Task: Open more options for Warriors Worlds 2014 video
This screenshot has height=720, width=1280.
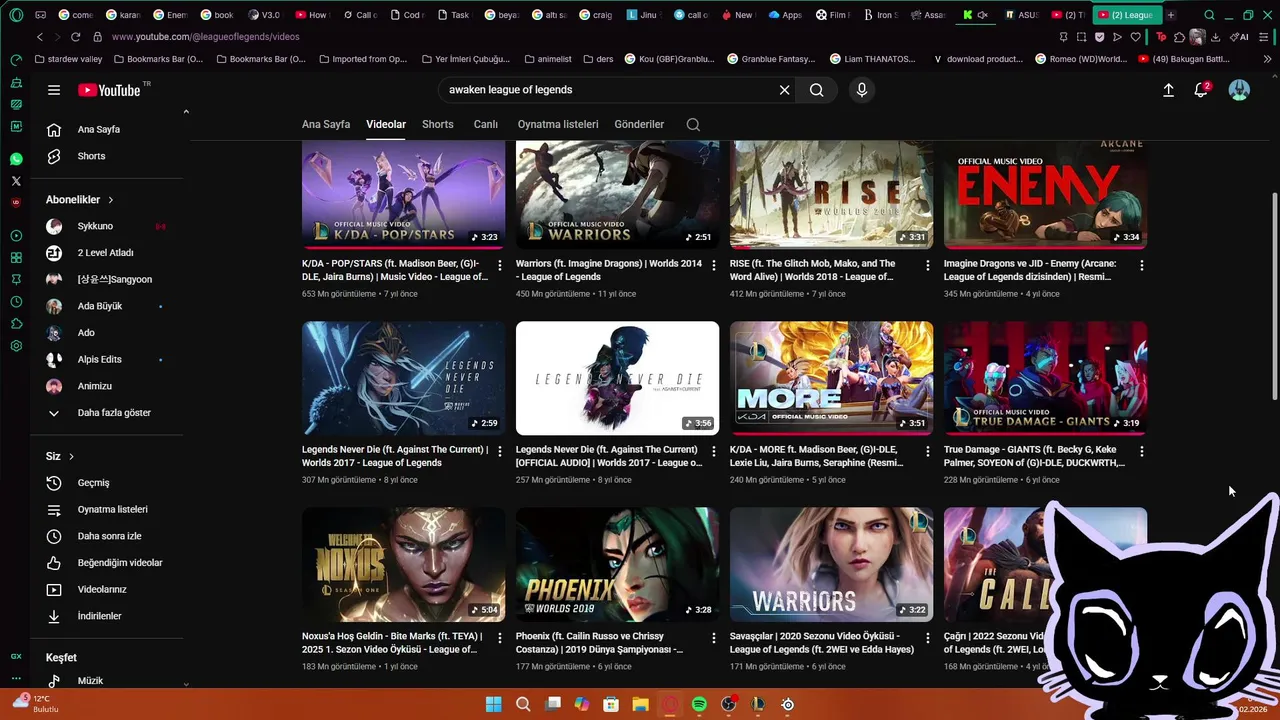Action: pyautogui.click(x=714, y=265)
